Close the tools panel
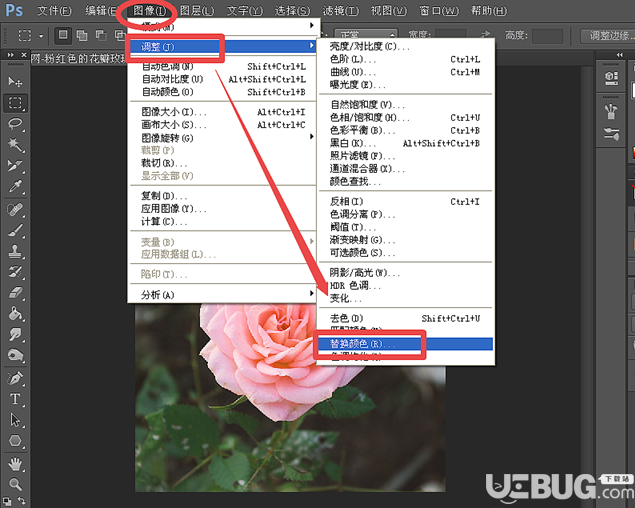635x508 pixels. click(x=24, y=55)
